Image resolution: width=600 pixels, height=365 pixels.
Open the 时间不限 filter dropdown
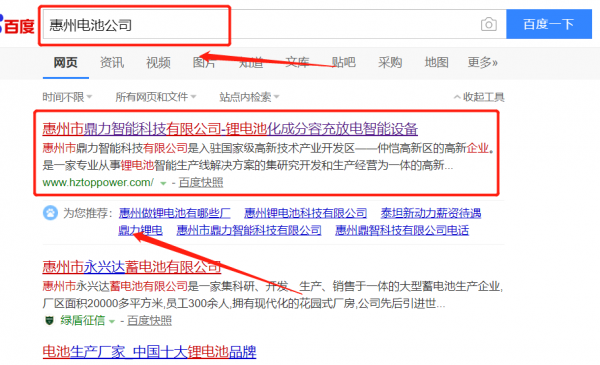67,97
